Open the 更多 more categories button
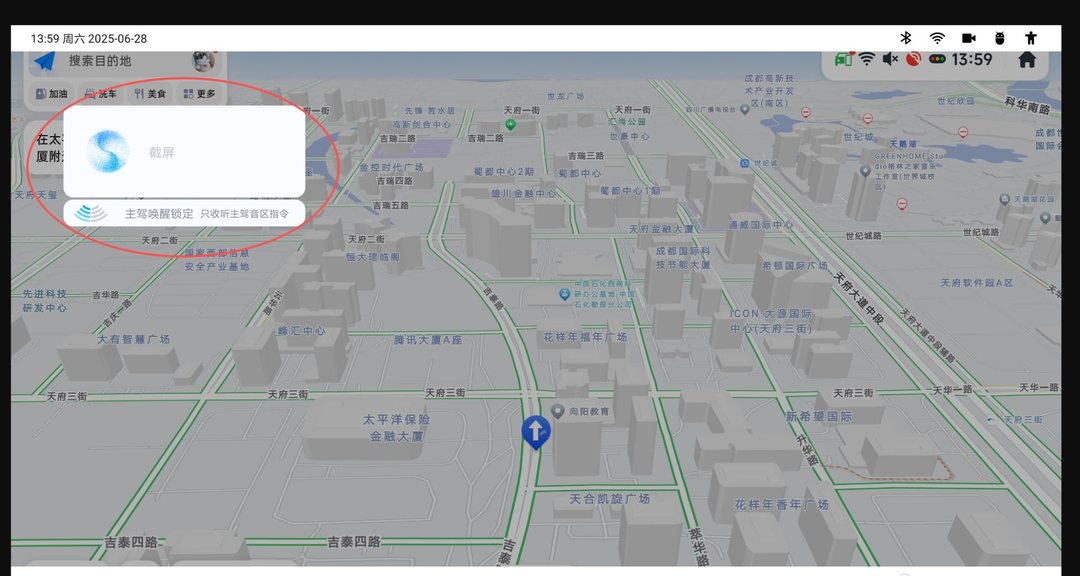 200,94
